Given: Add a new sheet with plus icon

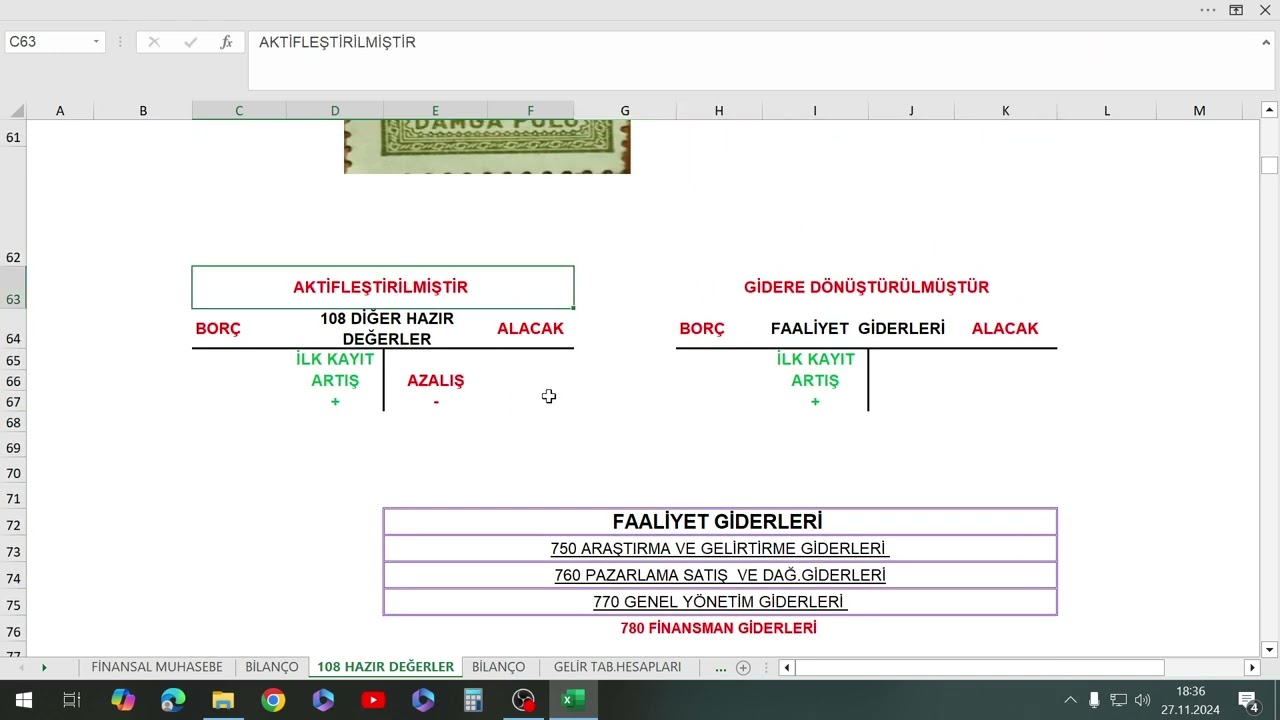Looking at the screenshot, I should pyautogui.click(x=743, y=667).
